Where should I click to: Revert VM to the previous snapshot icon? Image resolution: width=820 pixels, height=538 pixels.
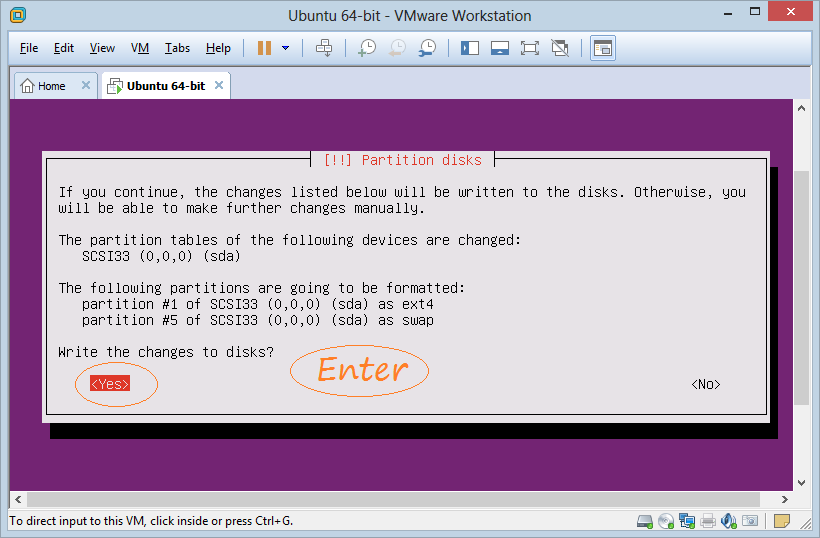click(397, 48)
